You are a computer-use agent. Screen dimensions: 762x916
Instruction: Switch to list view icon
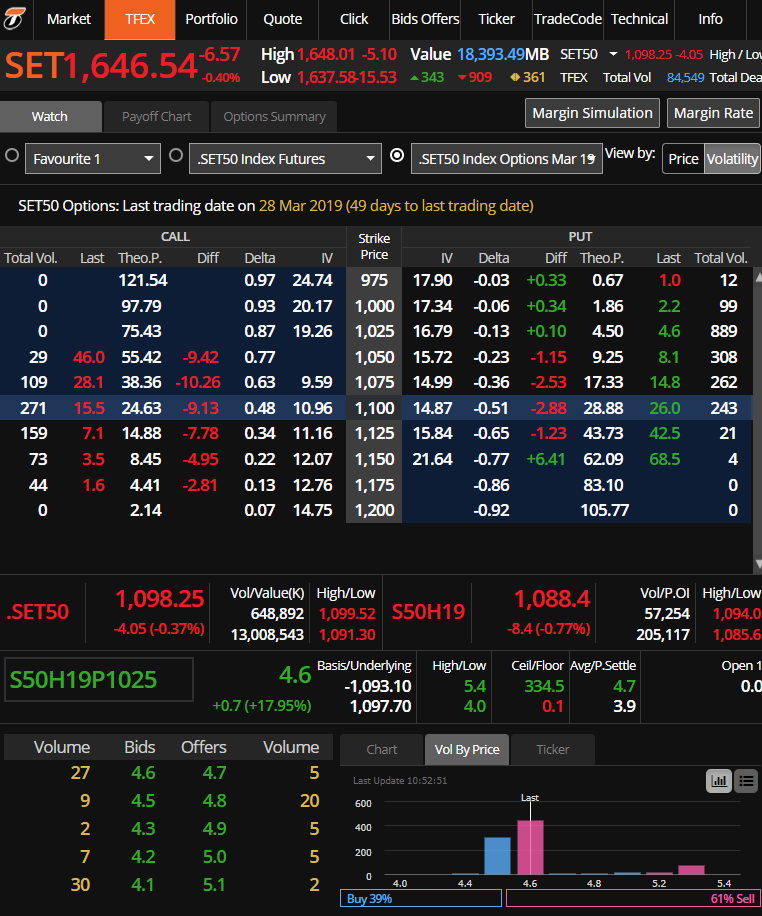(745, 781)
